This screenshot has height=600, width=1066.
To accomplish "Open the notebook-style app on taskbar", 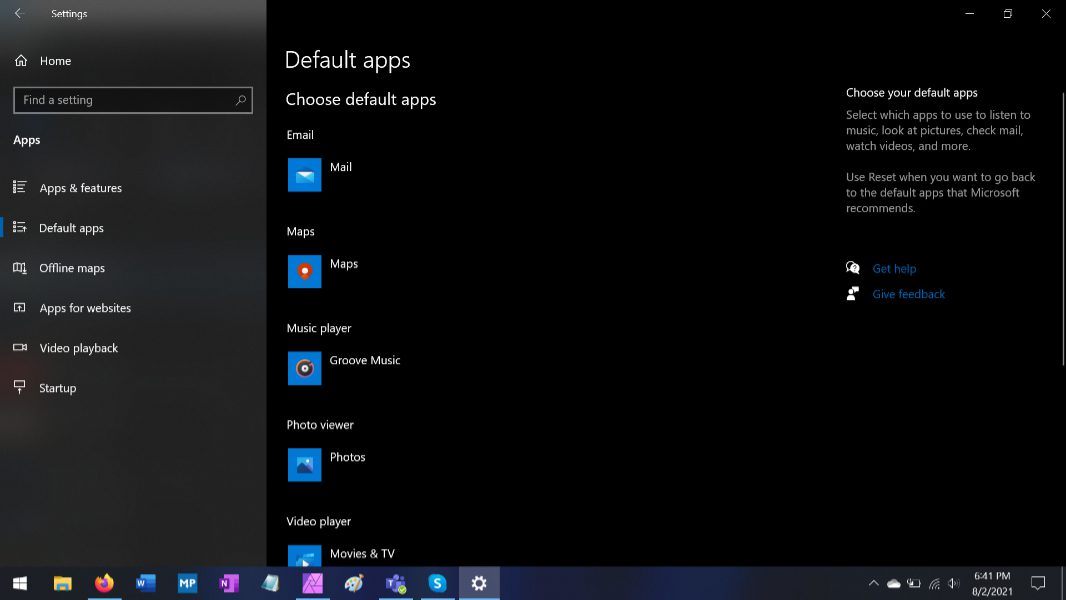I will [271, 583].
